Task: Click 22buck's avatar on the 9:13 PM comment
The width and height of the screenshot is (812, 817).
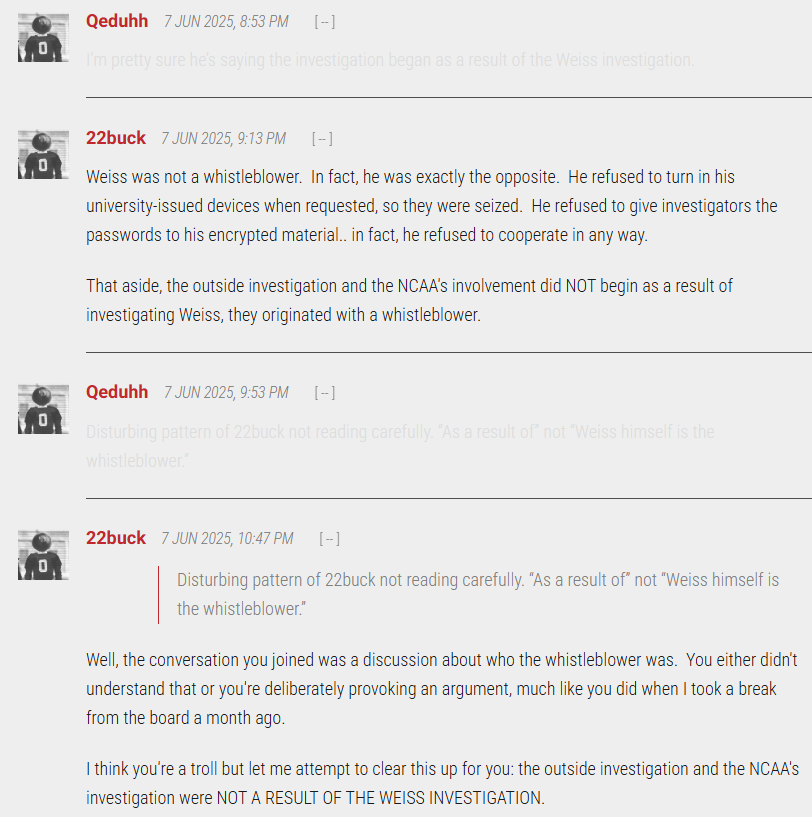Action: (43, 155)
